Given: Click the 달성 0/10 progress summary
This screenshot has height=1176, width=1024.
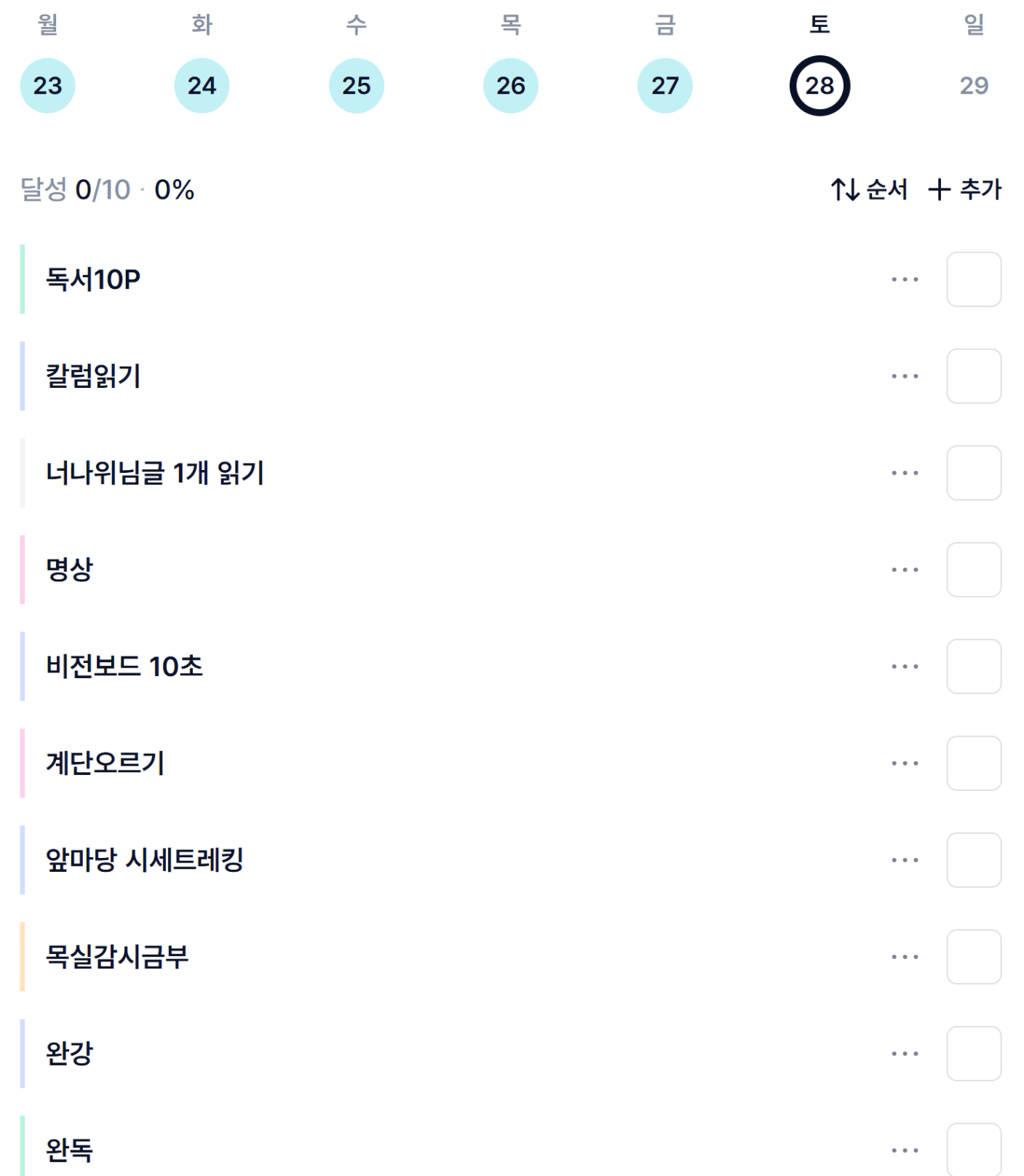Looking at the screenshot, I should tap(107, 190).
